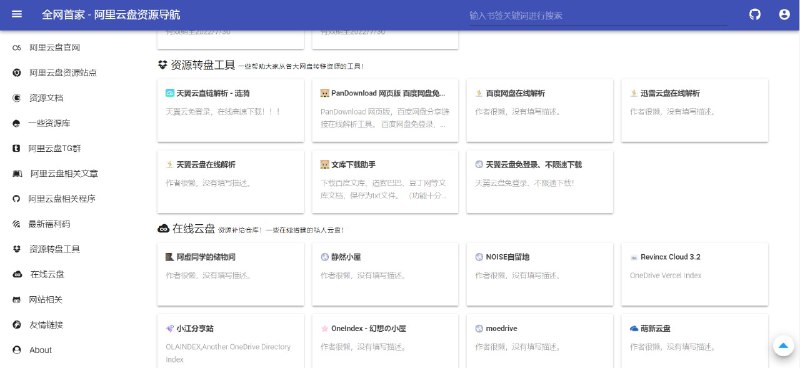Click the 全网首家 - 阿里云盘资源导航 site title
The height and width of the screenshot is (368, 800).
tap(111, 15)
